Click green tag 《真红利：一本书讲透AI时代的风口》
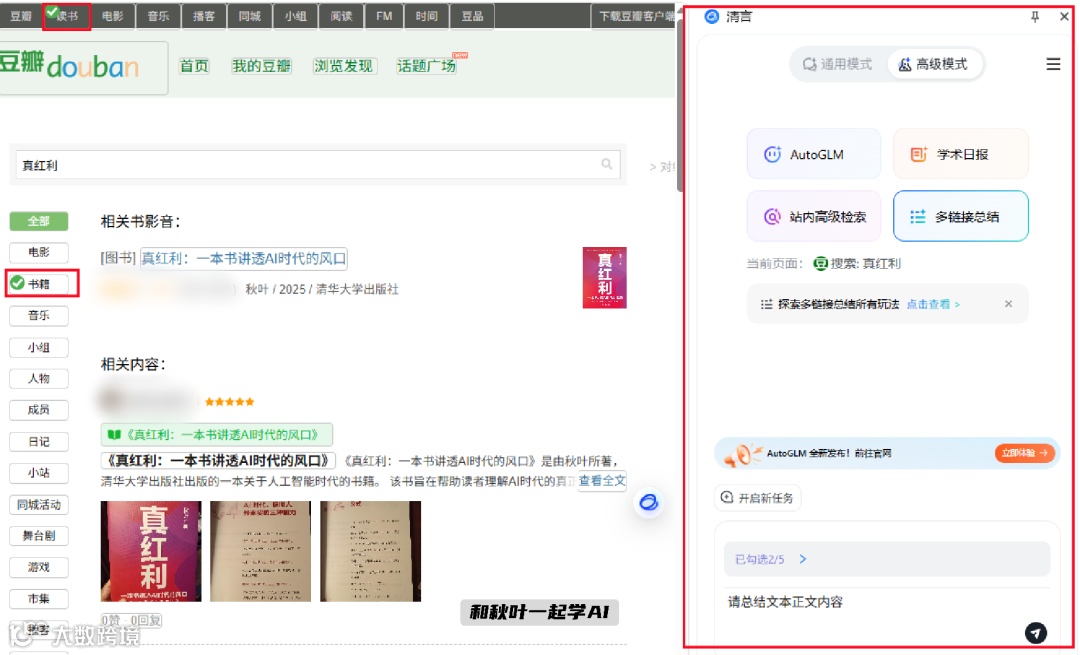Image resolution: width=1080 pixels, height=655 pixels. (x=216, y=435)
